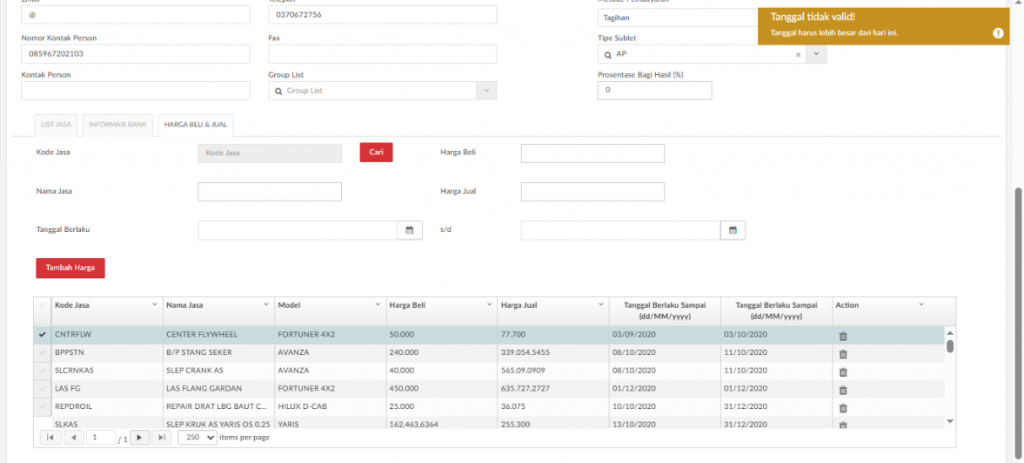
Task: Open the Tanggal Berlaku calendar picker
Action: tap(409, 231)
